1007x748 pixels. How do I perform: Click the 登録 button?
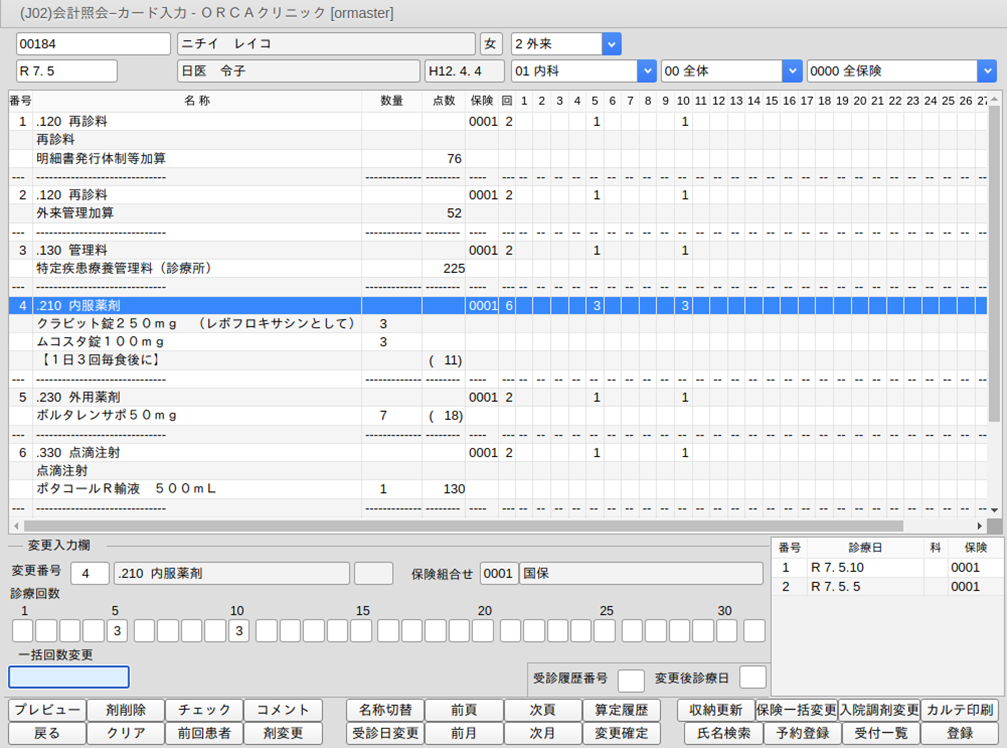[x=959, y=733]
